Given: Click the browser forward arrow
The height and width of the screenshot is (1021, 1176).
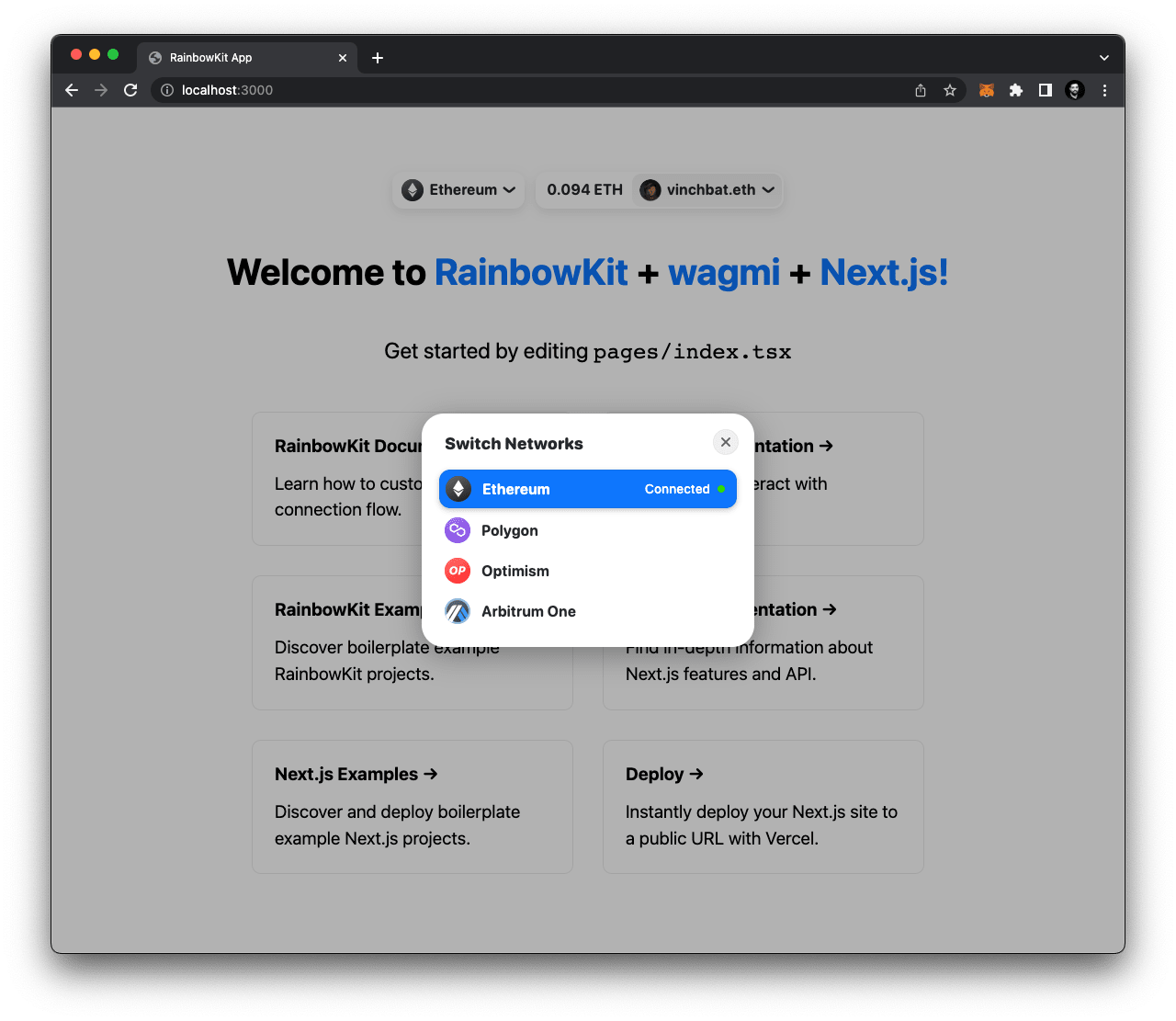Looking at the screenshot, I should point(101,90).
